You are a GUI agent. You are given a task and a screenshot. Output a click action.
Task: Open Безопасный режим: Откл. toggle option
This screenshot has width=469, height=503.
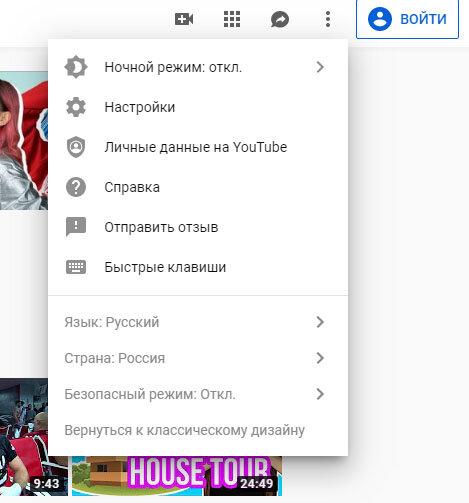(198, 394)
